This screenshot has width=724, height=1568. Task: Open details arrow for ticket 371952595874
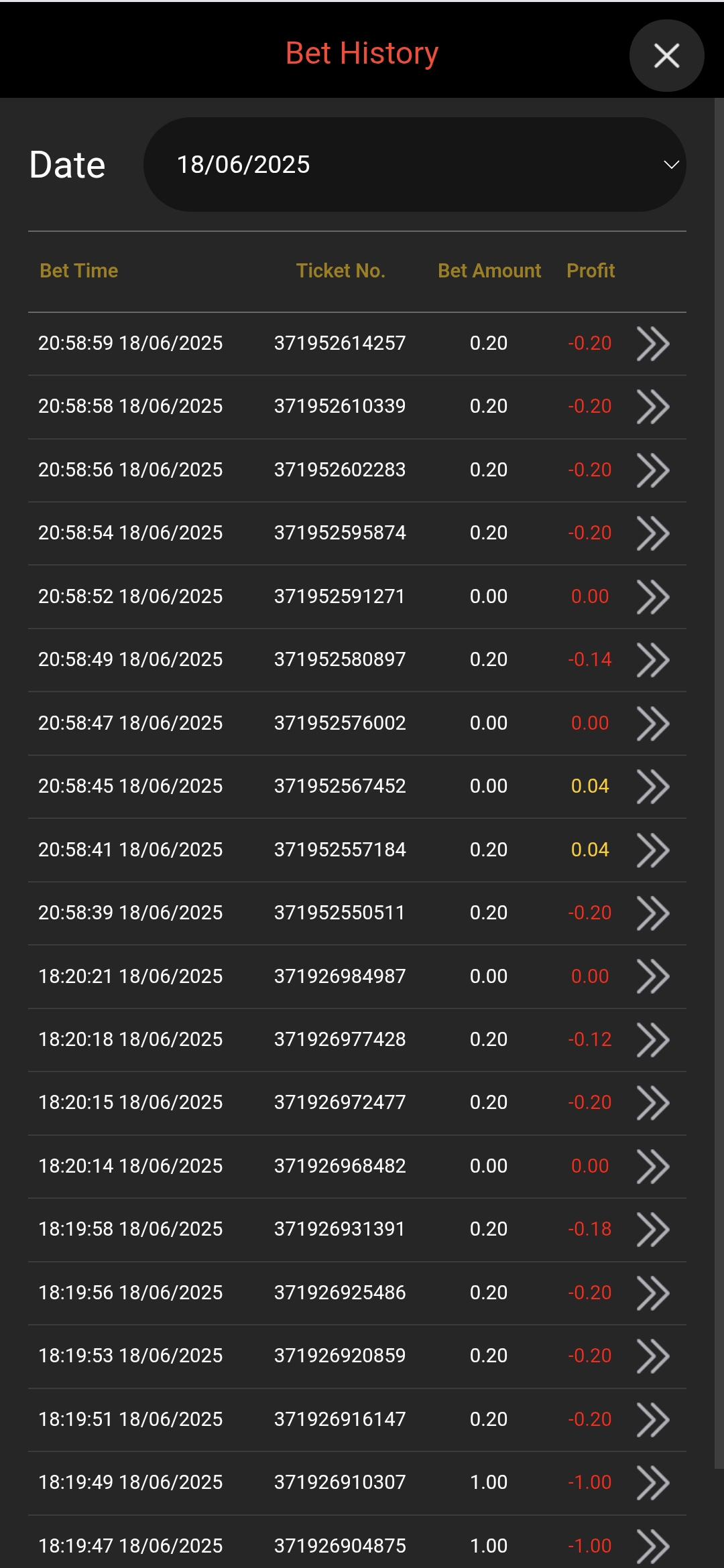click(653, 533)
